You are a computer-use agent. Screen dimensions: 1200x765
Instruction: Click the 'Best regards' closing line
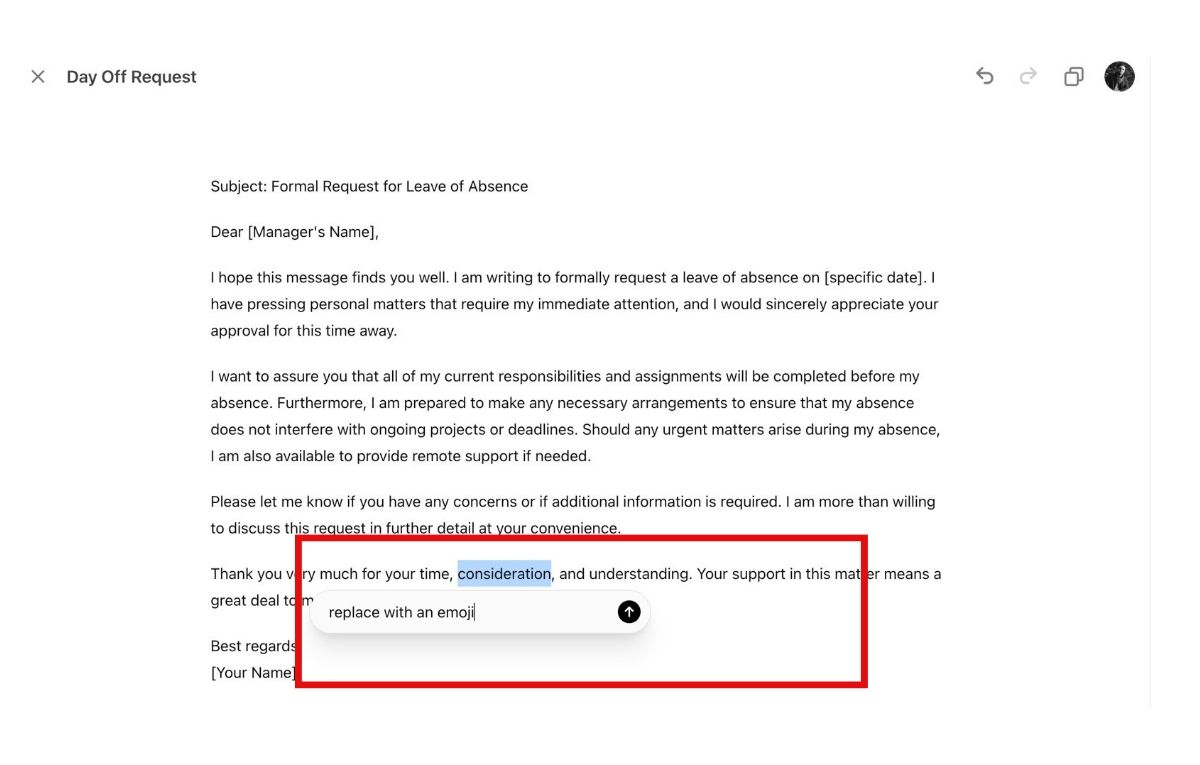252,646
